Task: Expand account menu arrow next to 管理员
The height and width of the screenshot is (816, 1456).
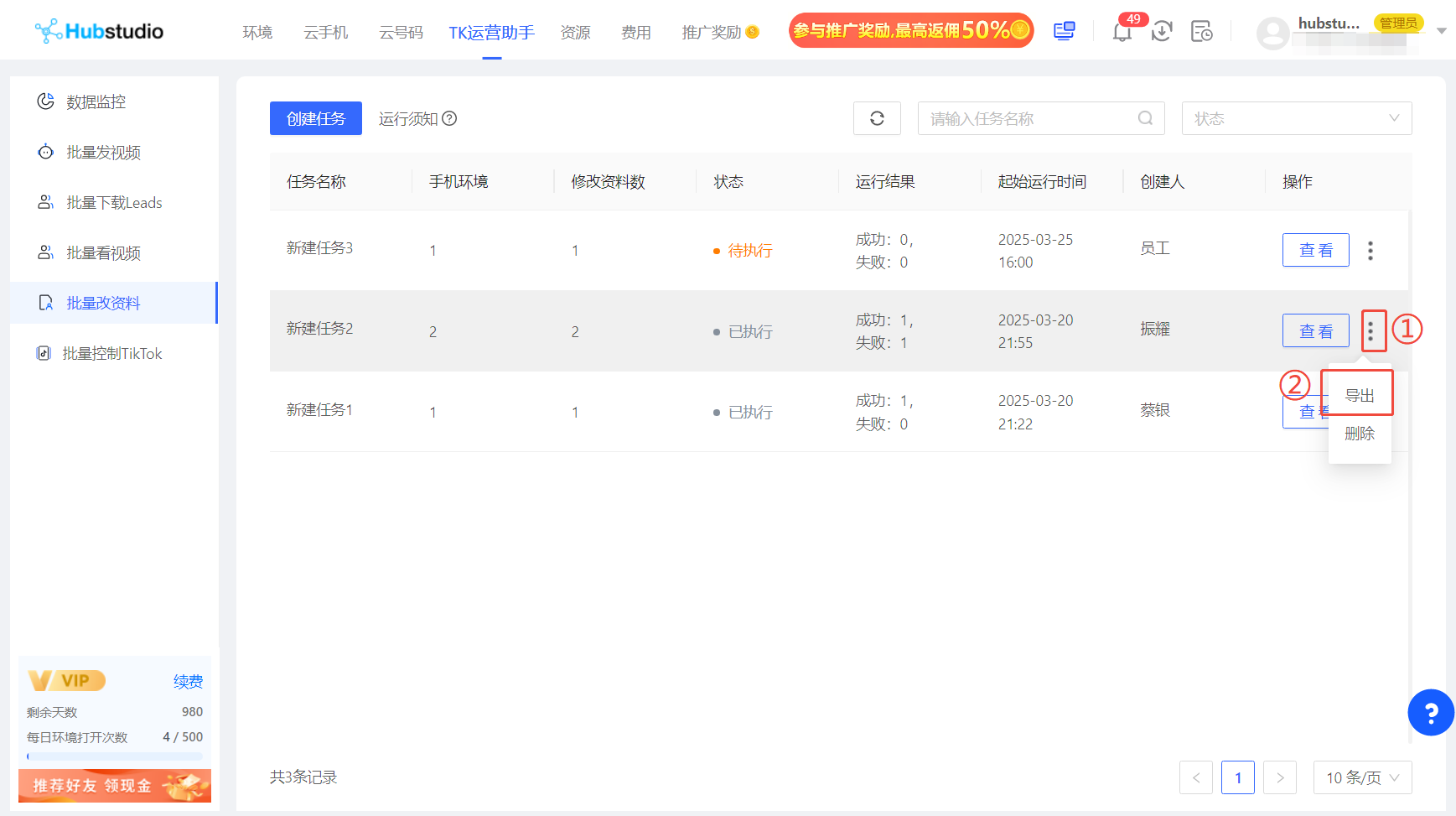Action: [x=1442, y=31]
